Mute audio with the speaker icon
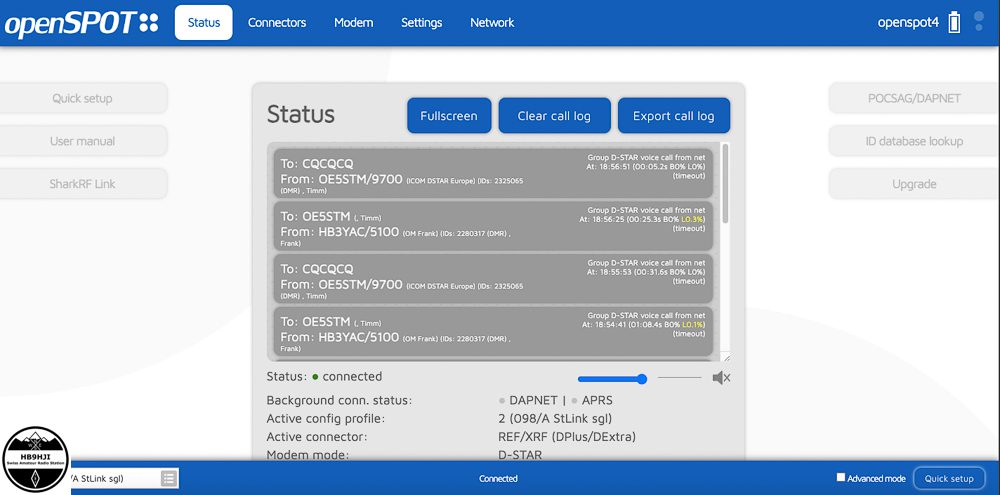 (721, 378)
